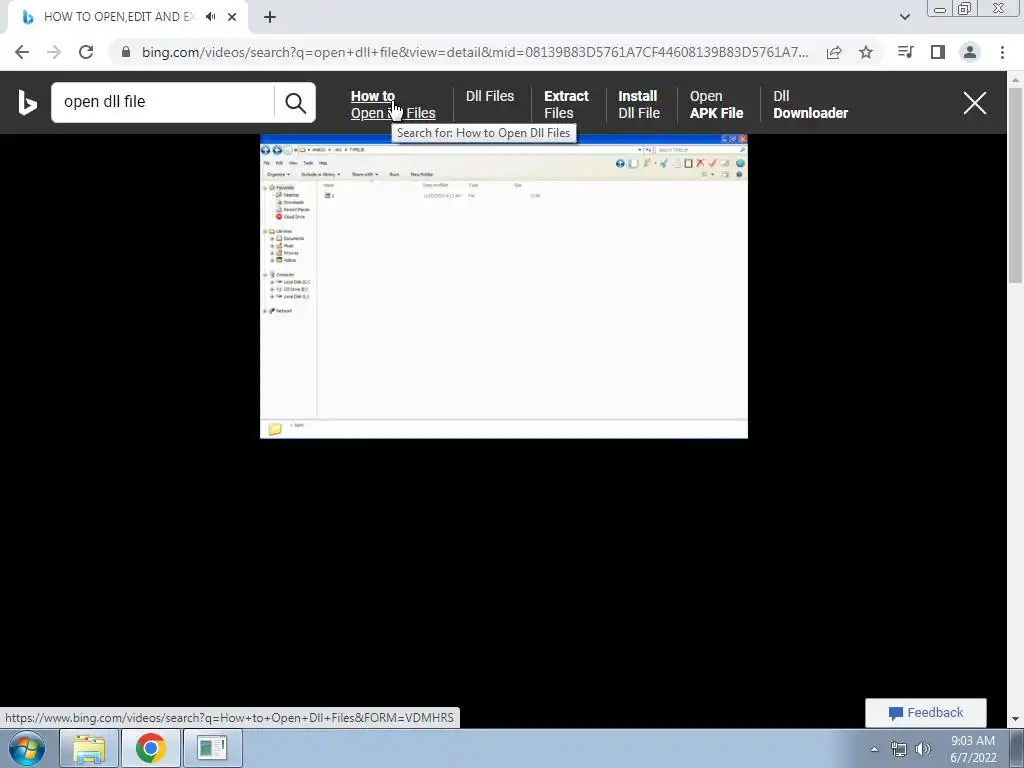Open the Install Dll File related search
Image resolution: width=1024 pixels, height=768 pixels.
pyautogui.click(x=639, y=104)
